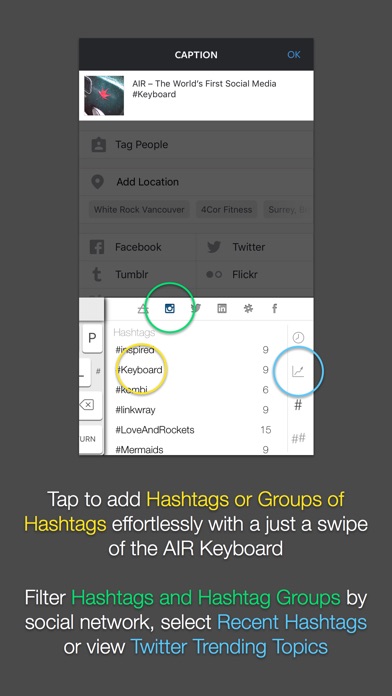Image resolution: width=392 pixels, height=696 pixels.
Task: Open recent hashtags clock icon
Action: (x=298, y=338)
